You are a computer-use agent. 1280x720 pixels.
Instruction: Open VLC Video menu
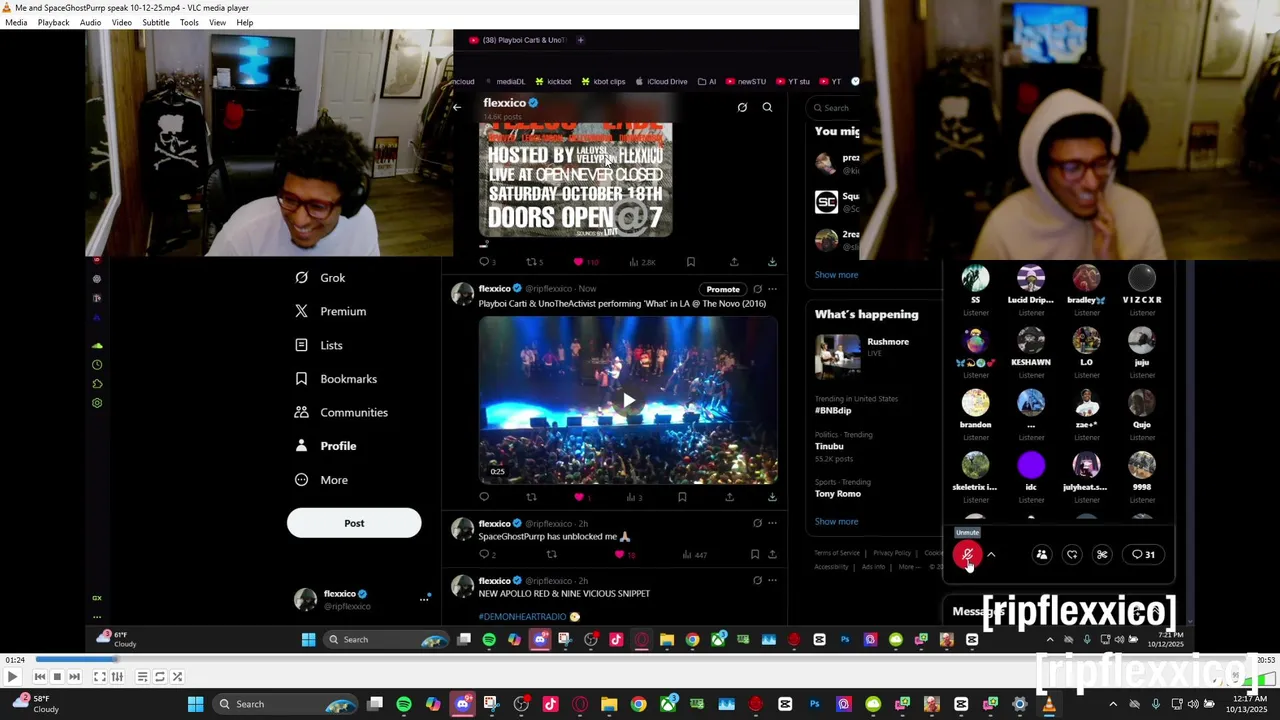[122, 22]
